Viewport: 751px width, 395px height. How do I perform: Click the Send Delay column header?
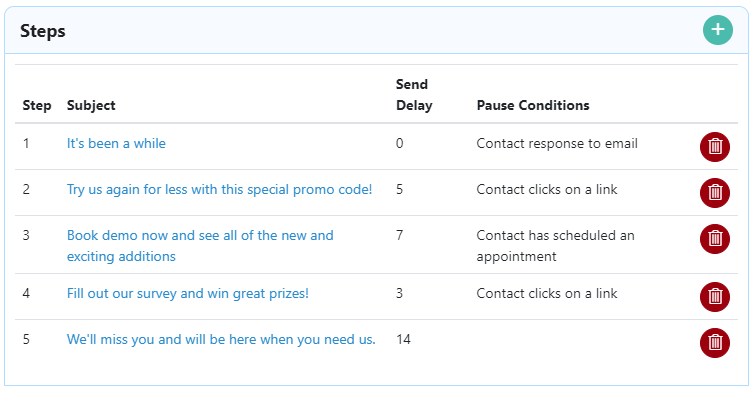pyautogui.click(x=414, y=95)
